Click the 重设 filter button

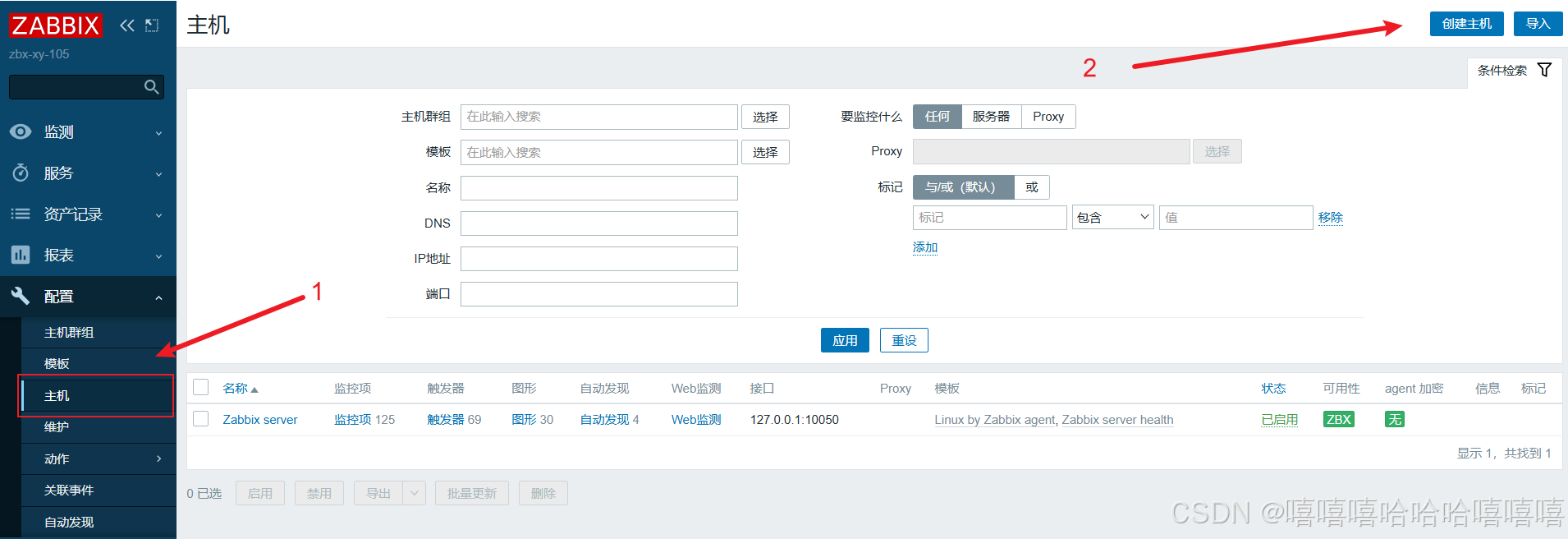pos(904,340)
